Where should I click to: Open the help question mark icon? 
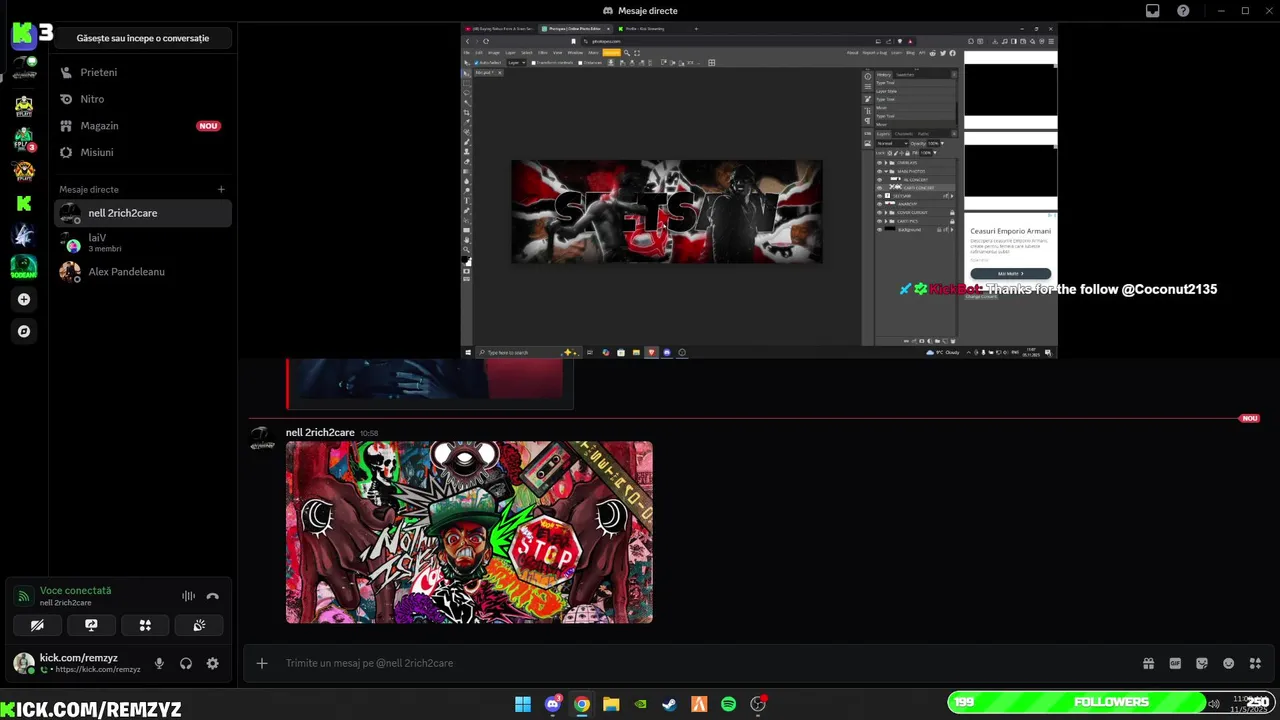(1183, 11)
